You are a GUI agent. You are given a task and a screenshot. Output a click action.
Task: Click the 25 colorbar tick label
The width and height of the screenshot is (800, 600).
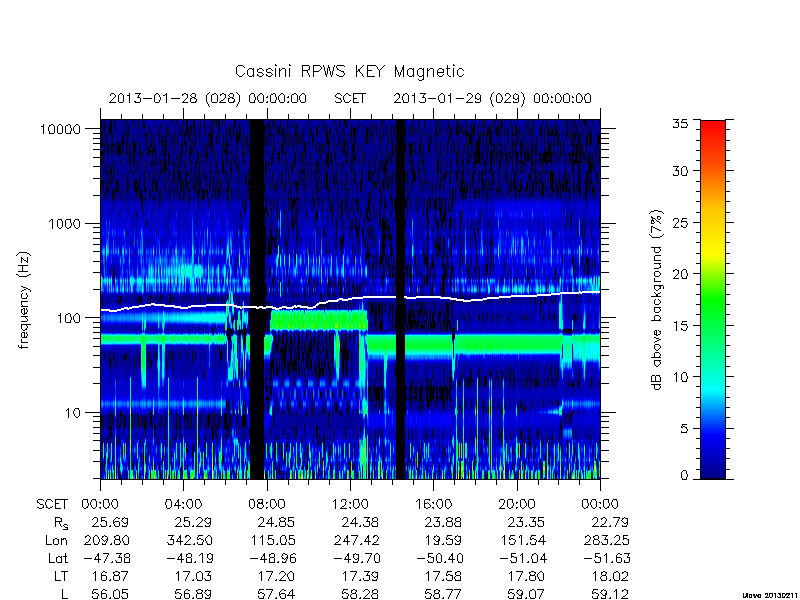pos(680,223)
